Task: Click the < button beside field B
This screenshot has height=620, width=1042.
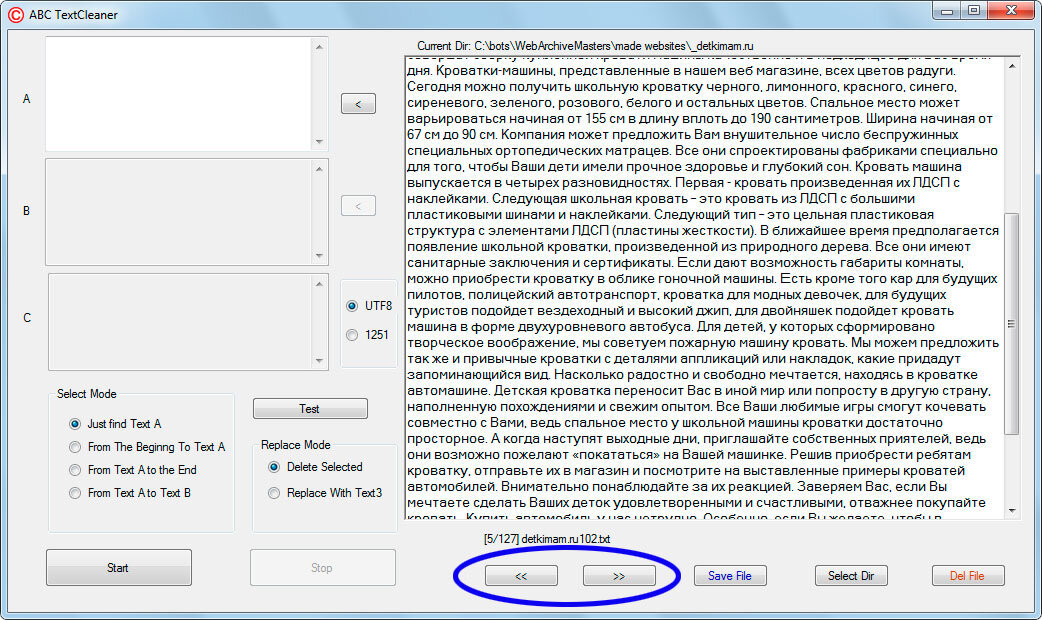Action: (358, 206)
